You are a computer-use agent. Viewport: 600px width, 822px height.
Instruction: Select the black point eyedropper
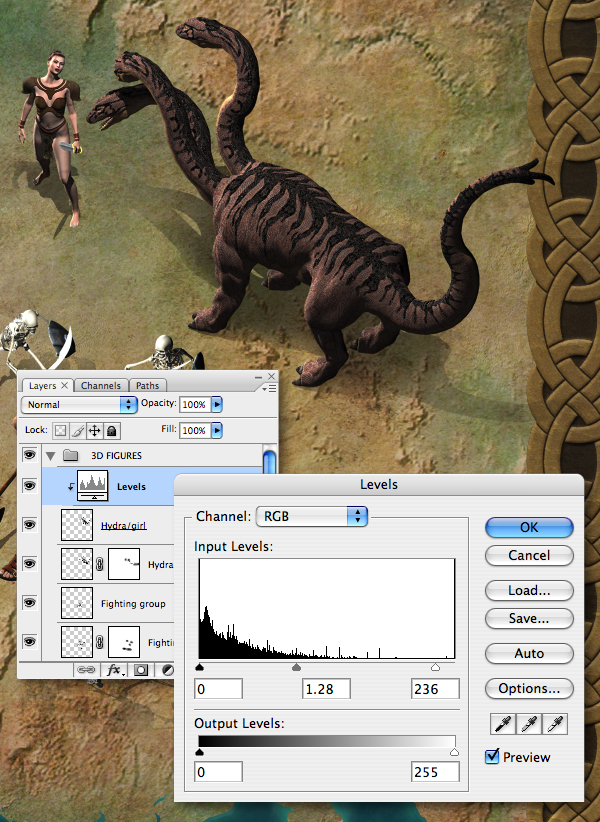(503, 724)
